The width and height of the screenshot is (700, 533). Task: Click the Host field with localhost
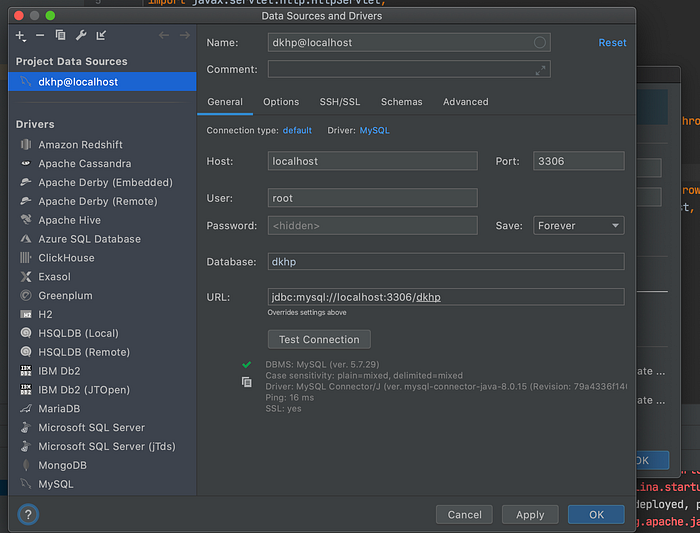(x=373, y=161)
